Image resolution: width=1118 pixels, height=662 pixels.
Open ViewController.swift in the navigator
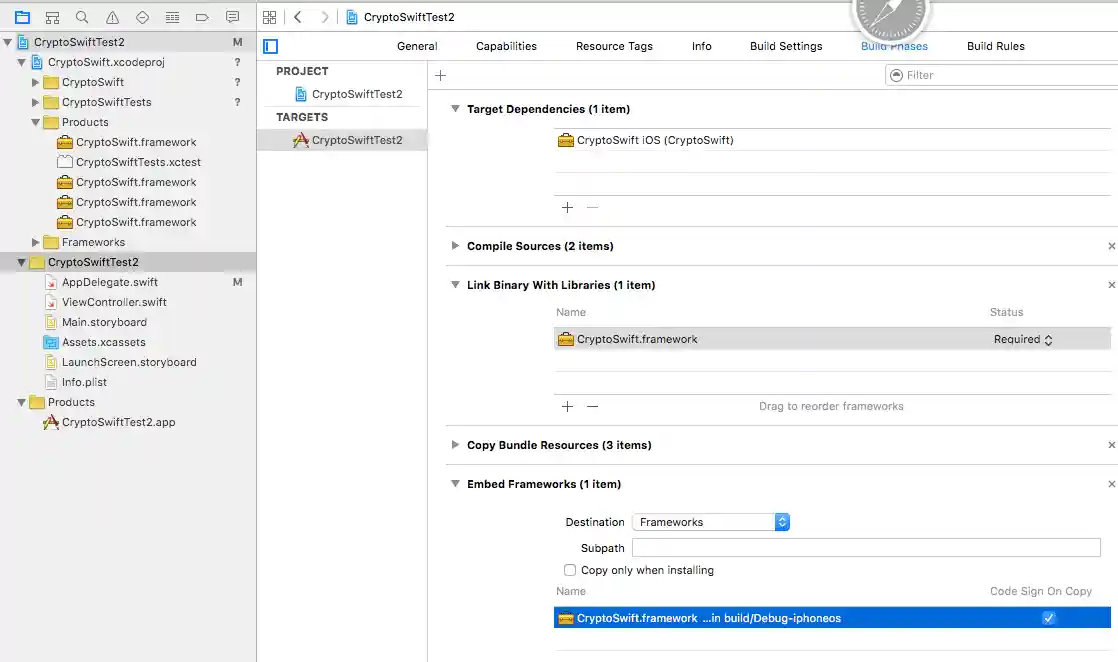pos(114,302)
